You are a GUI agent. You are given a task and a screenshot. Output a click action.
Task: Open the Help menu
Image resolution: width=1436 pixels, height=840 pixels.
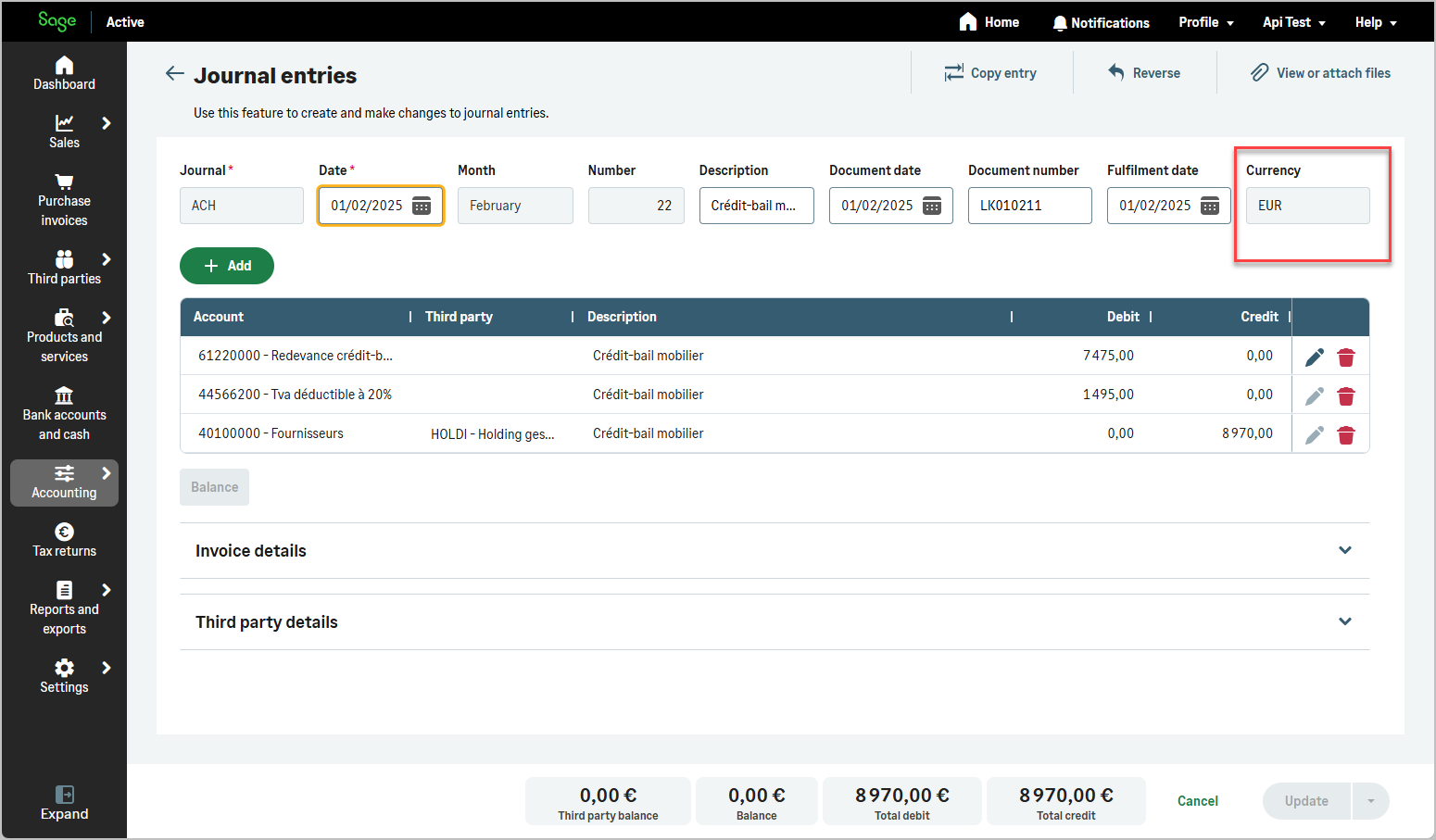tap(1376, 22)
